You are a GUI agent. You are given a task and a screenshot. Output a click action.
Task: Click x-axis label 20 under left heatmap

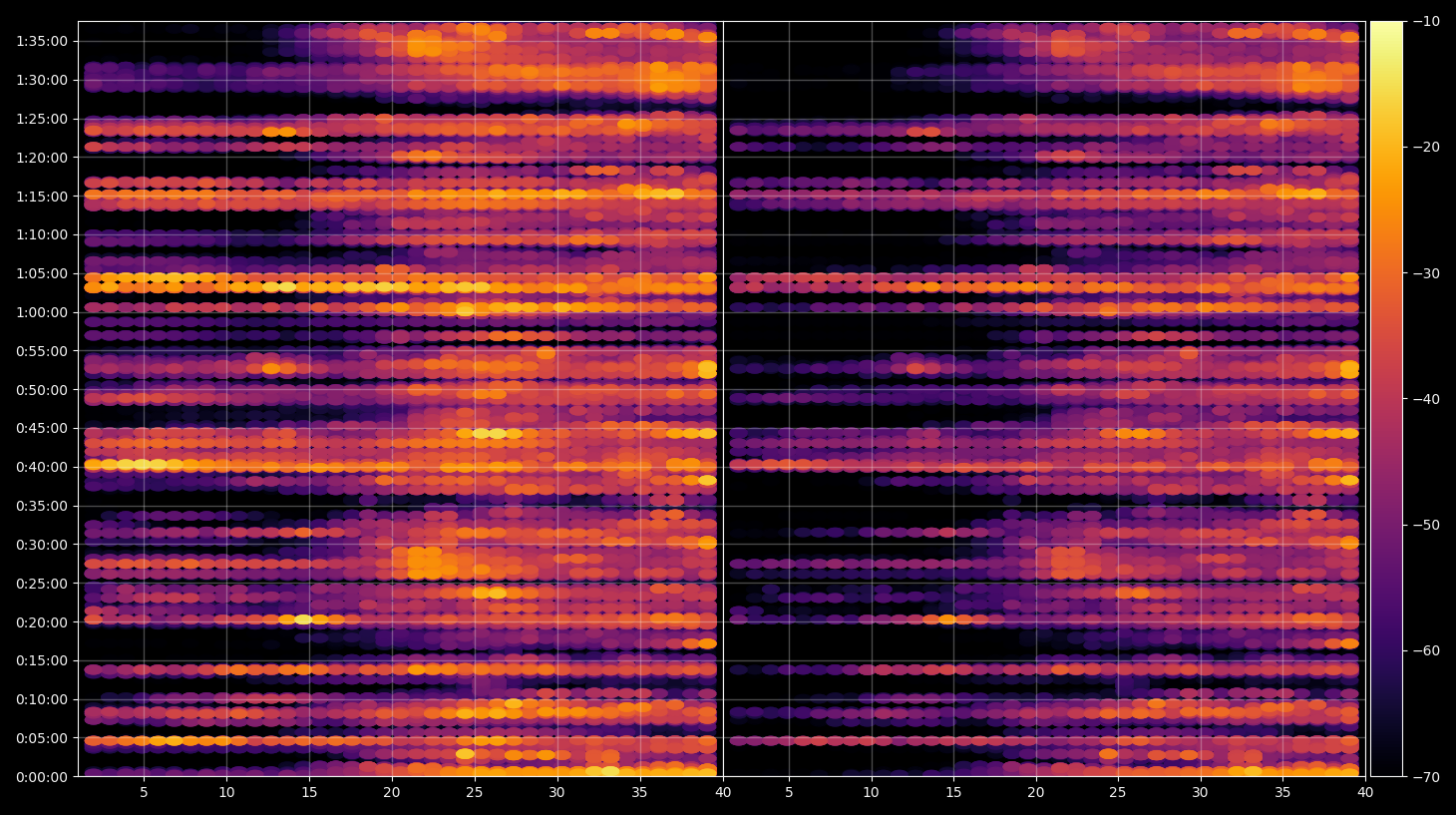click(x=391, y=792)
